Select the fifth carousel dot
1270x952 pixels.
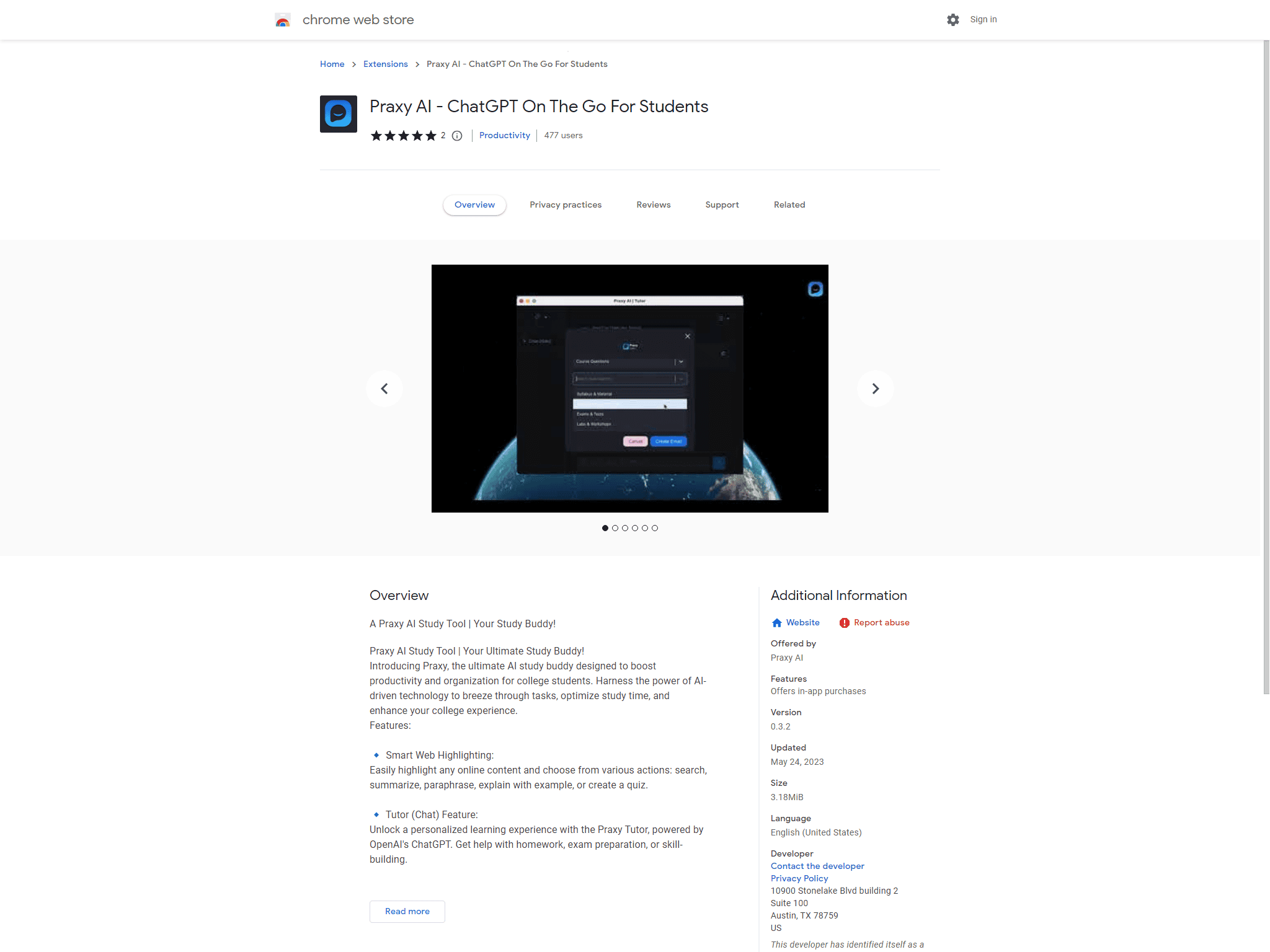[645, 528]
